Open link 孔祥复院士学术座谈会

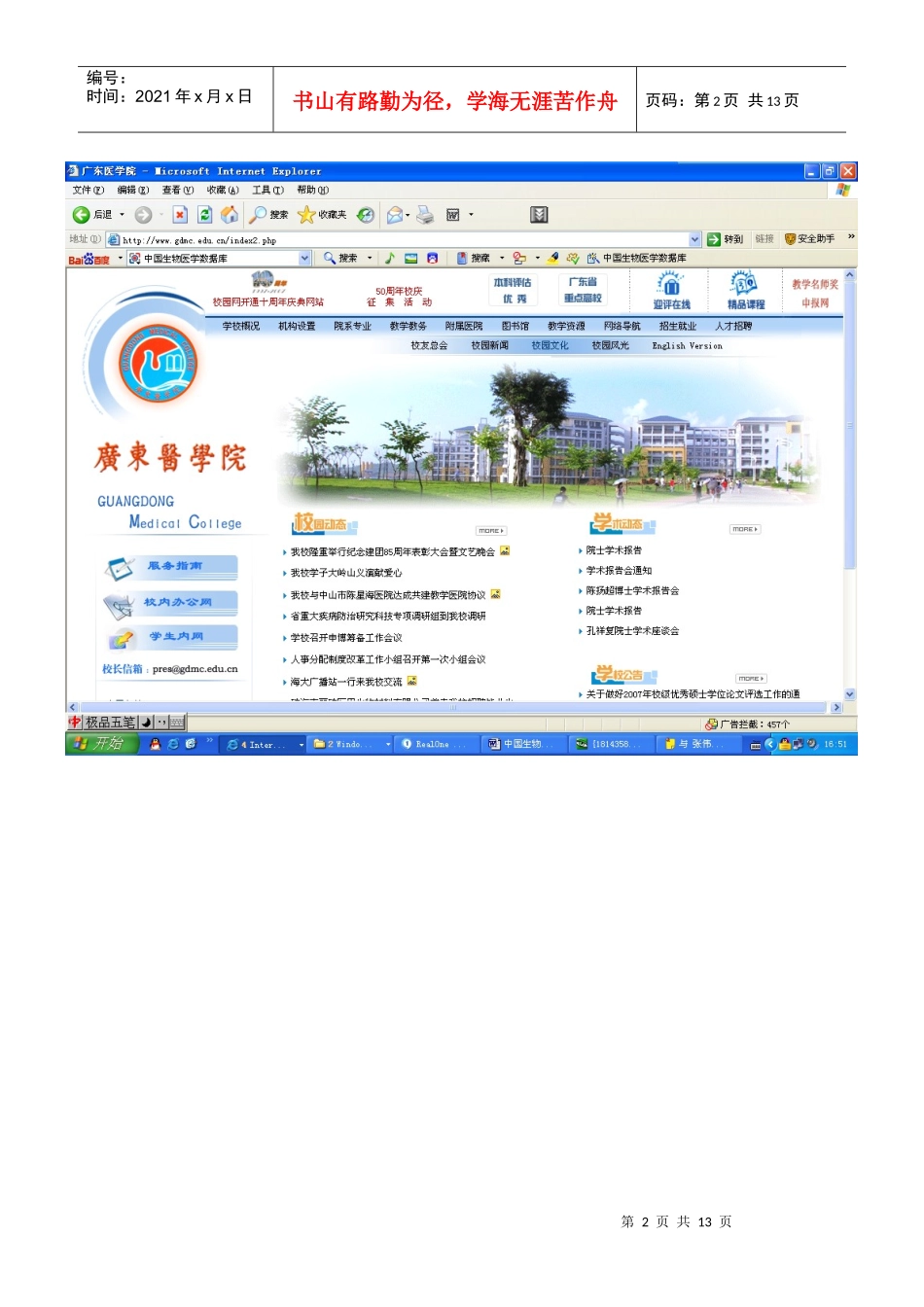tap(632, 631)
